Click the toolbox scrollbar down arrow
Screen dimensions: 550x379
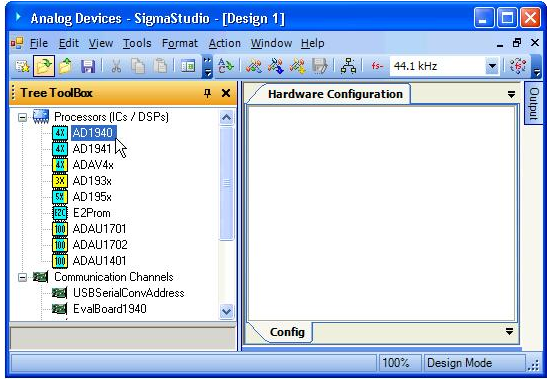pyautogui.click(x=226, y=311)
